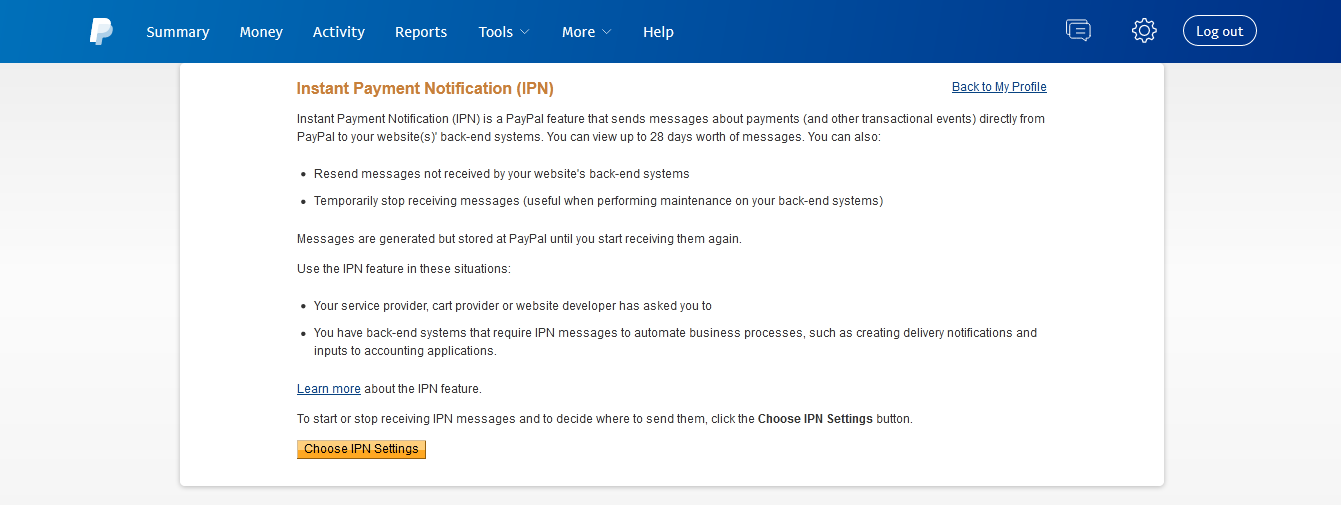Screen dimensions: 1341x505
Task: Select the 'You have back-end systems' bullet
Action: (x=675, y=342)
